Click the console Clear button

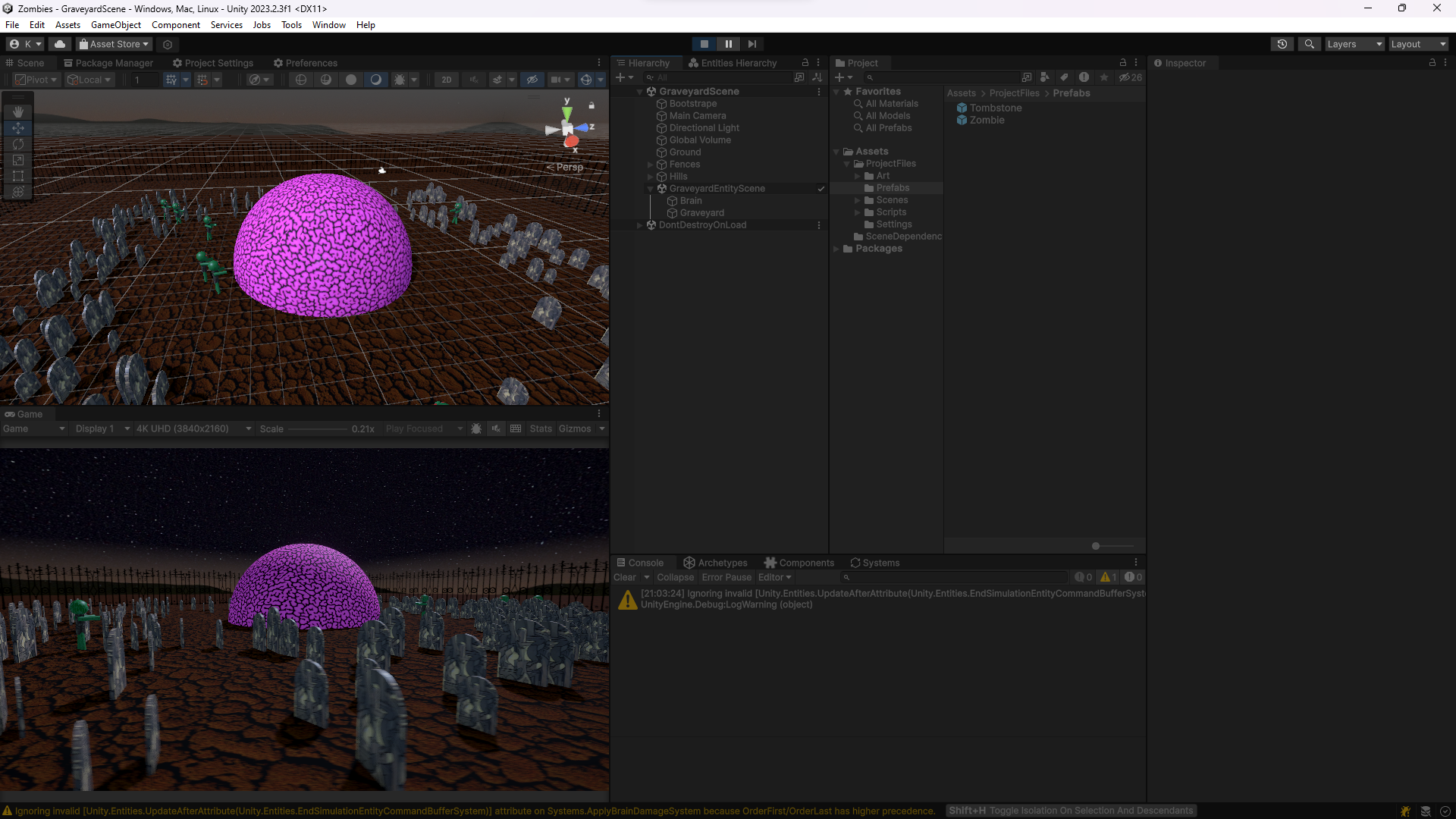point(625,577)
